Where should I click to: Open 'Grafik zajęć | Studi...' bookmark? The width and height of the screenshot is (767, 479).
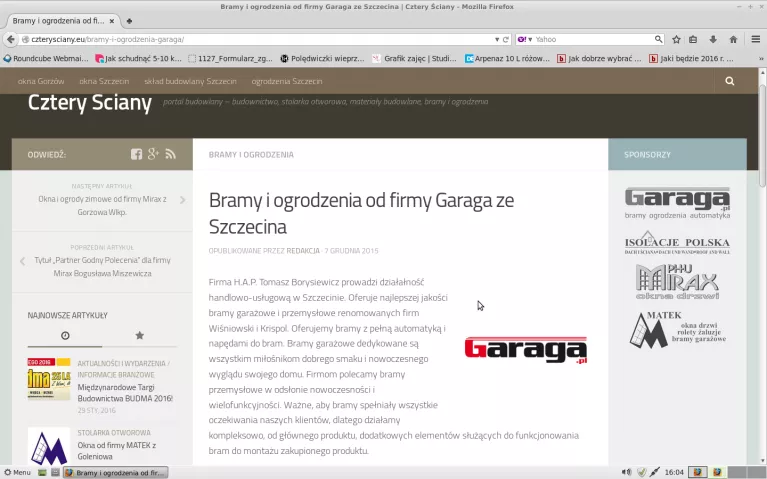[x=414, y=58]
